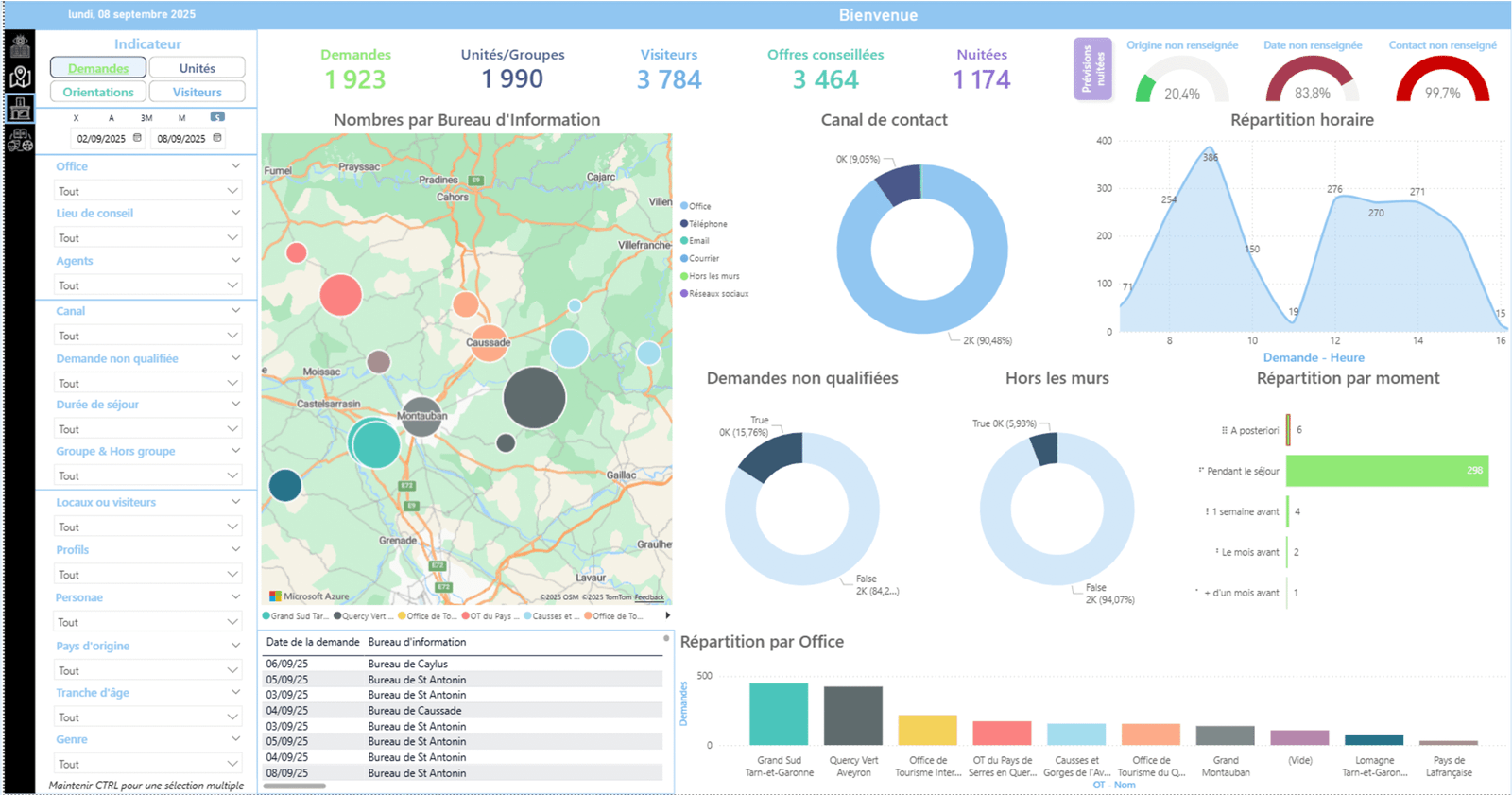1512x795 pixels.
Task: Open the start date calendar picker
Action: click(x=137, y=138)
